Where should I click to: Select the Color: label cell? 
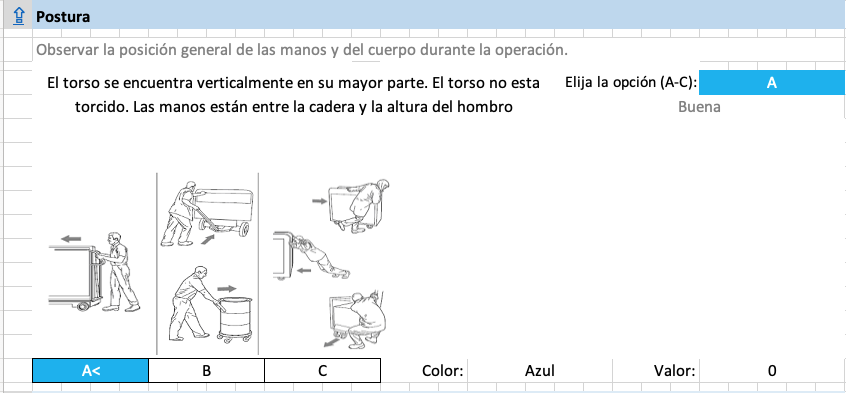442,370
